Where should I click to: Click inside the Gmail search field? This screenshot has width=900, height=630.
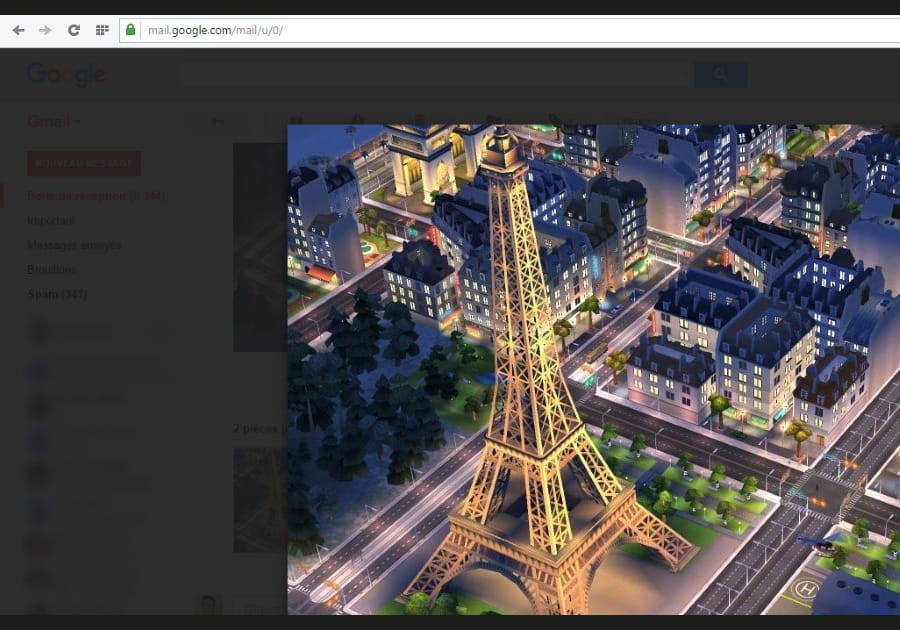tap(437, 75)
